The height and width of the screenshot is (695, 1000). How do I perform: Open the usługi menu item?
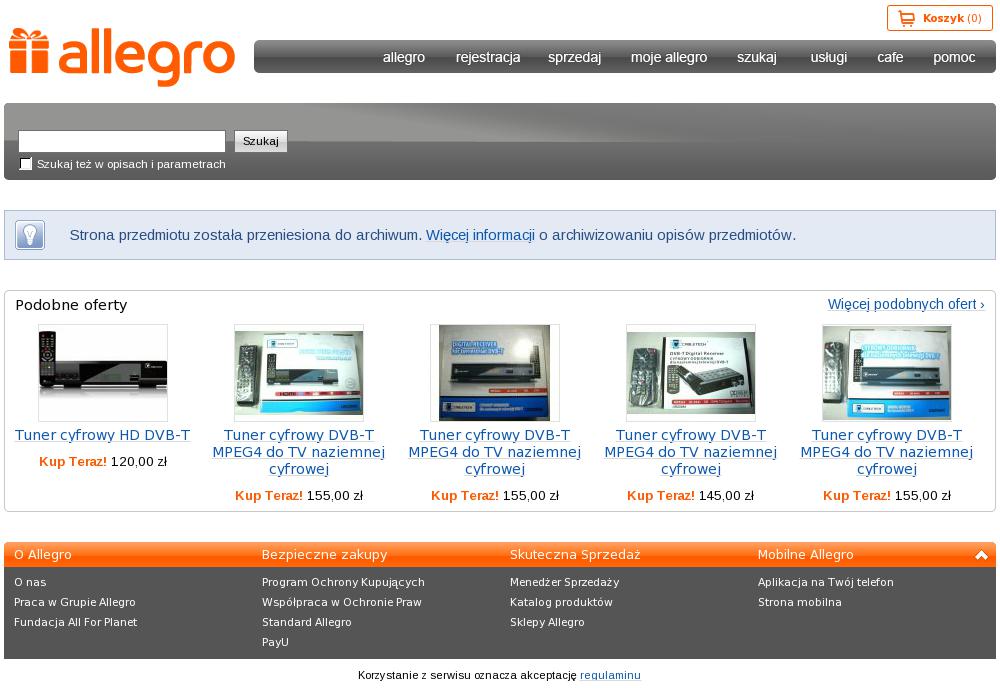(828, 57)
